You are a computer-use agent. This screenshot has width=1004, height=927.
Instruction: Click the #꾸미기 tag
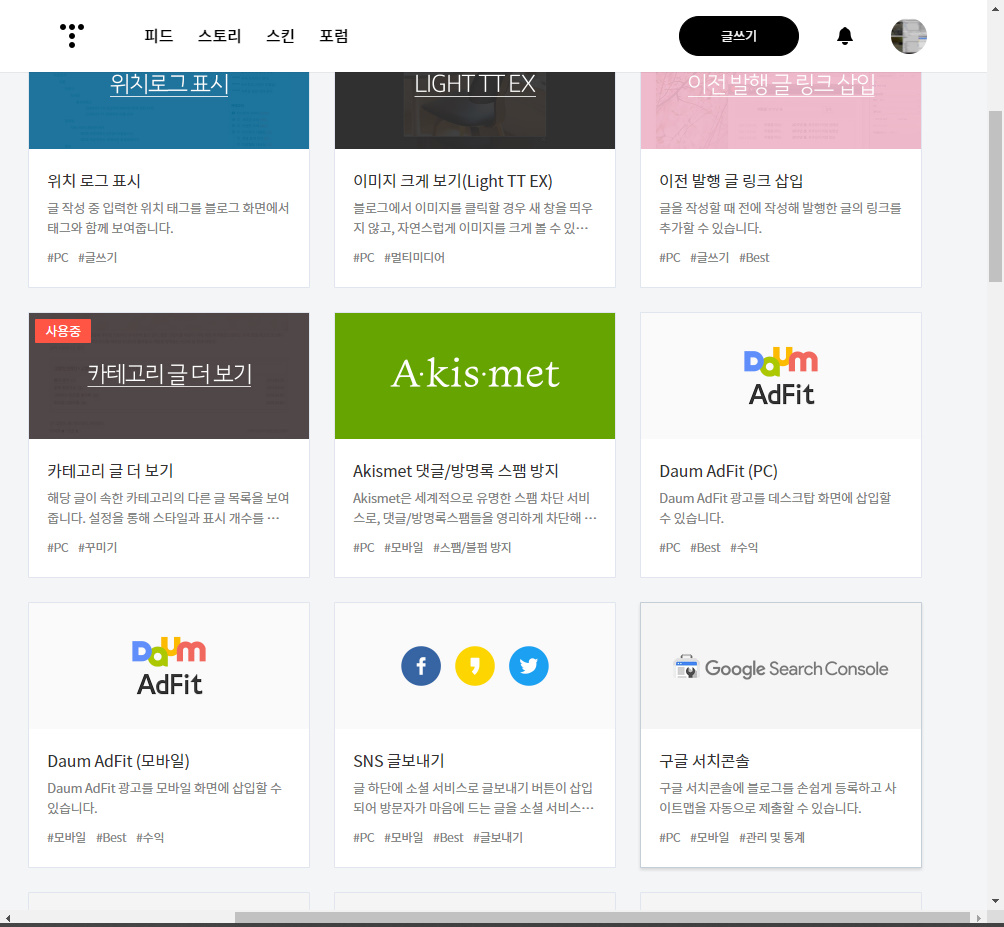click(x=97, y=547)
